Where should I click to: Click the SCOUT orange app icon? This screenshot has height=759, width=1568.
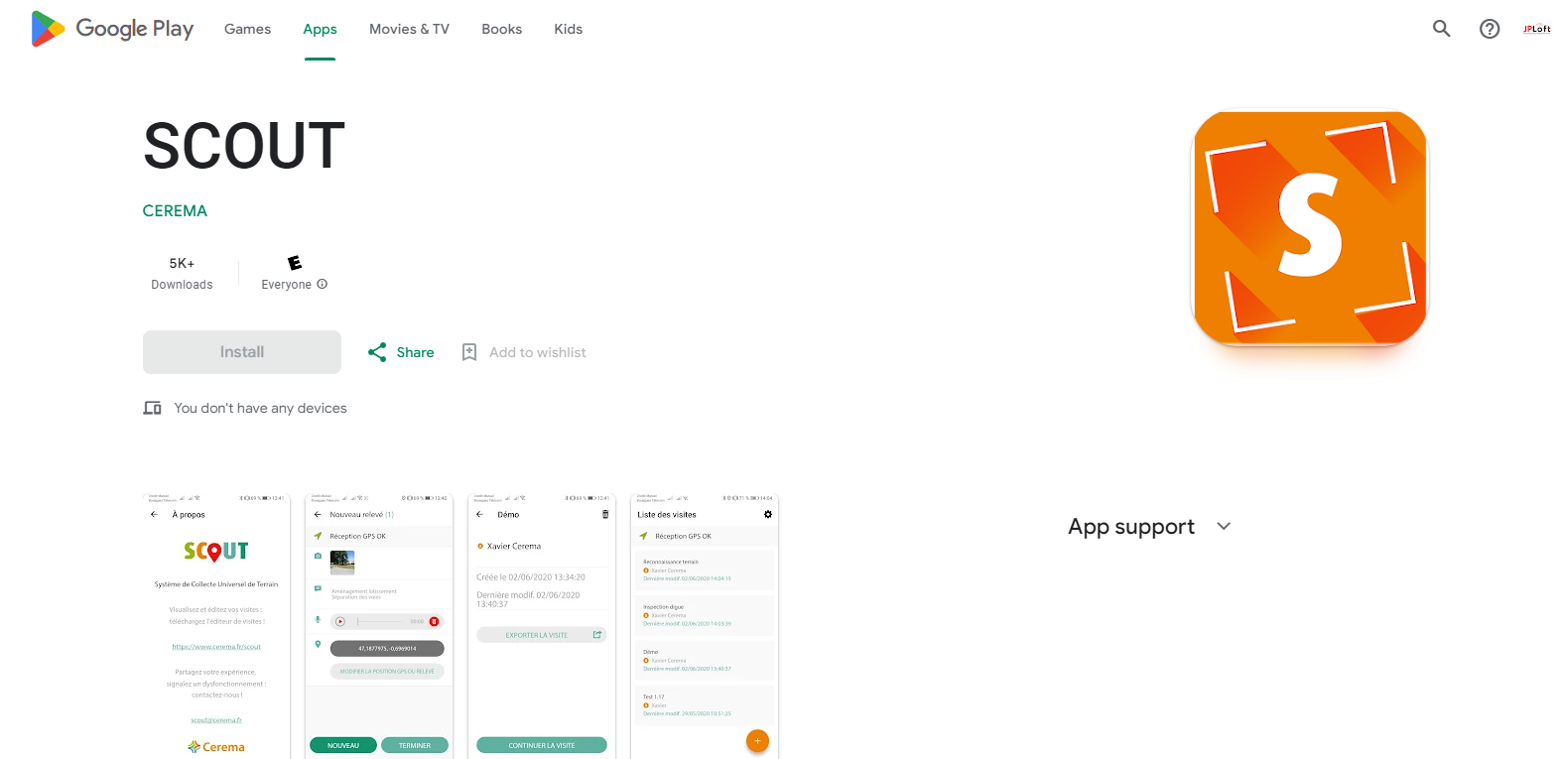pos(1310,227)
